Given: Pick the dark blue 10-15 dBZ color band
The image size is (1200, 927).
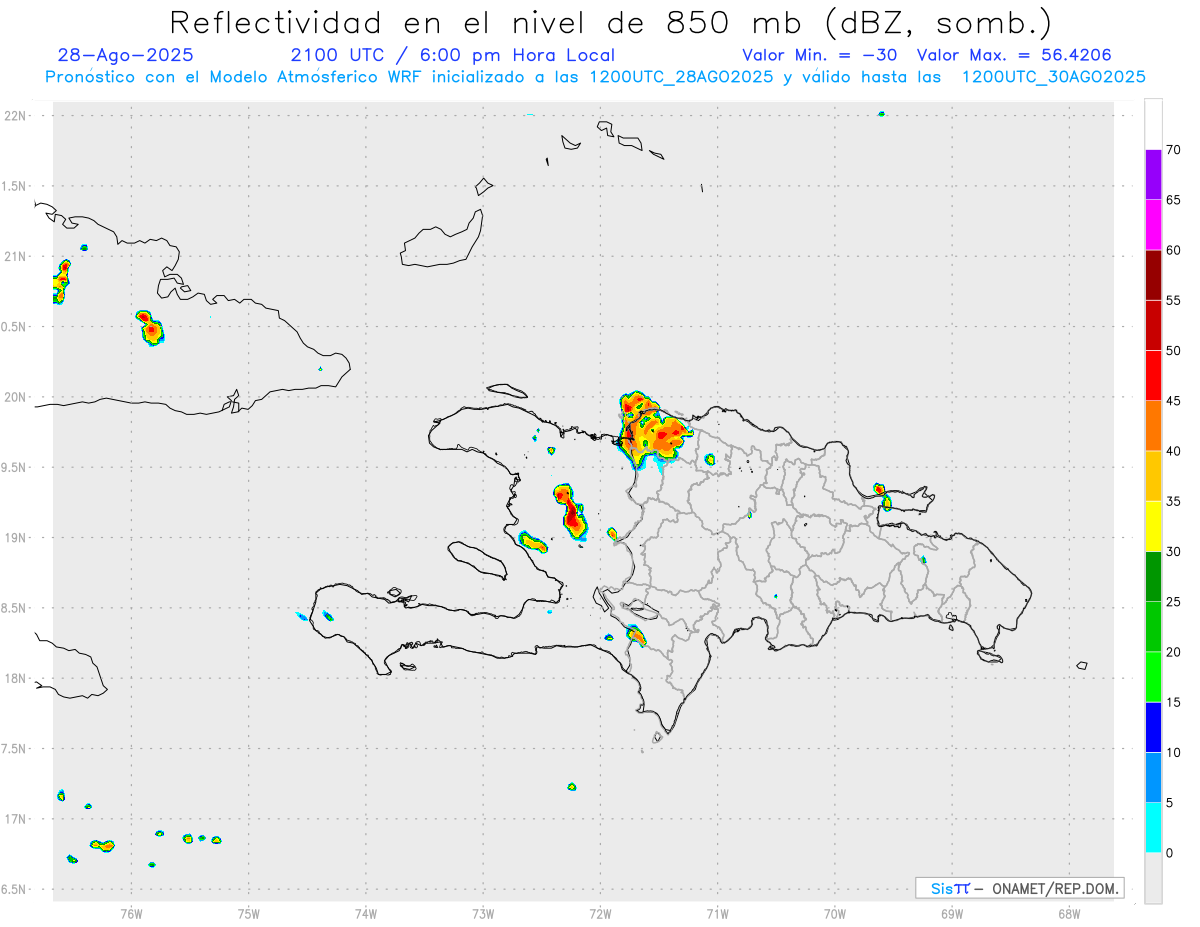Looking at the screenshot, I should (1153, 727).
